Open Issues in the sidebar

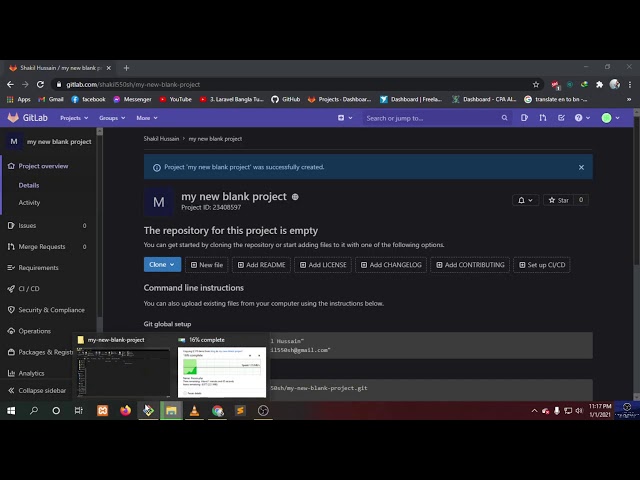[27, 225]
